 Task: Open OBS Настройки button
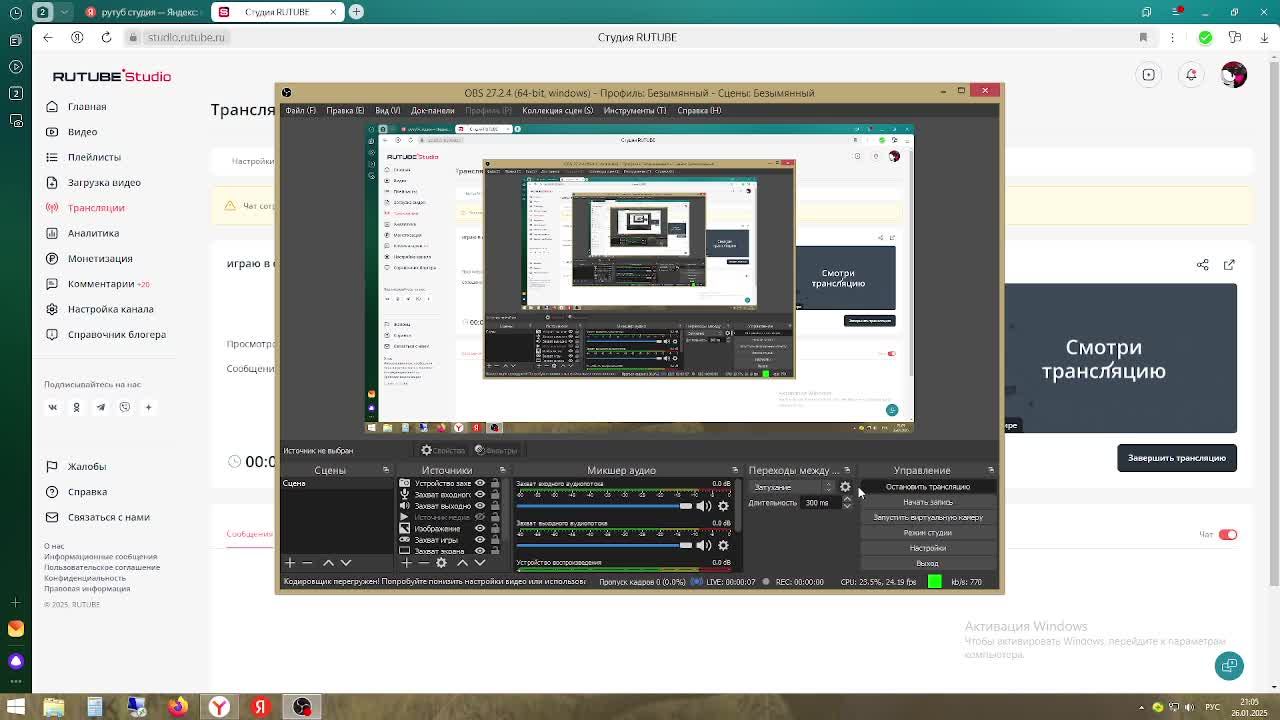927,548
